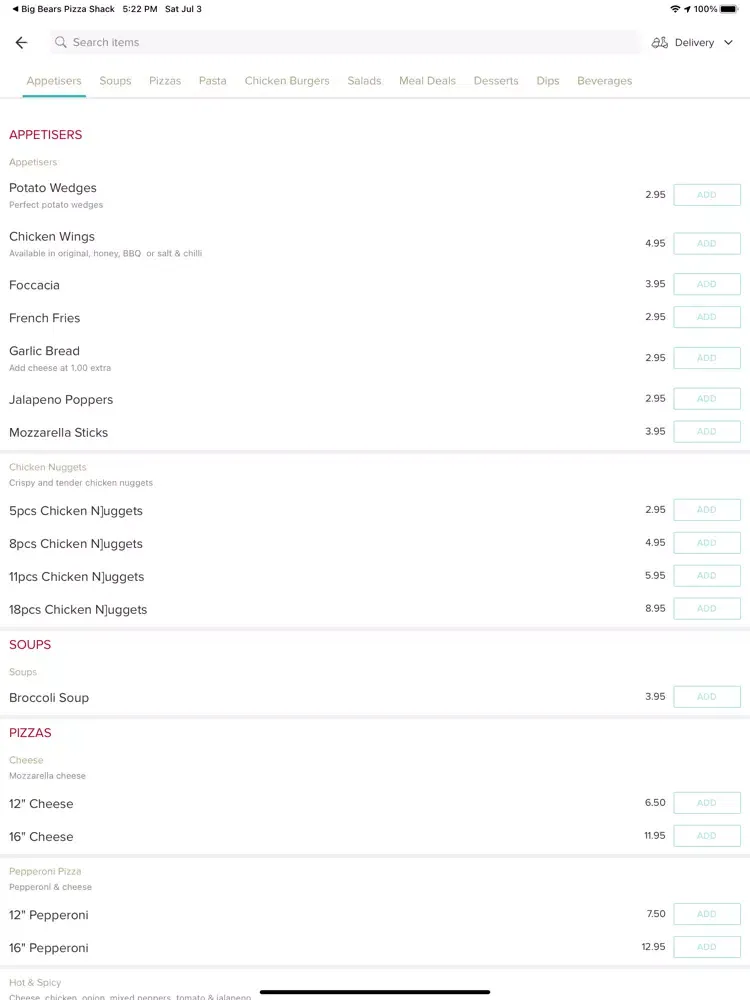Add 16" Cheese pizza to order
The height and width of the screenshot is (1000, 750).
click(x=707, y=836)
